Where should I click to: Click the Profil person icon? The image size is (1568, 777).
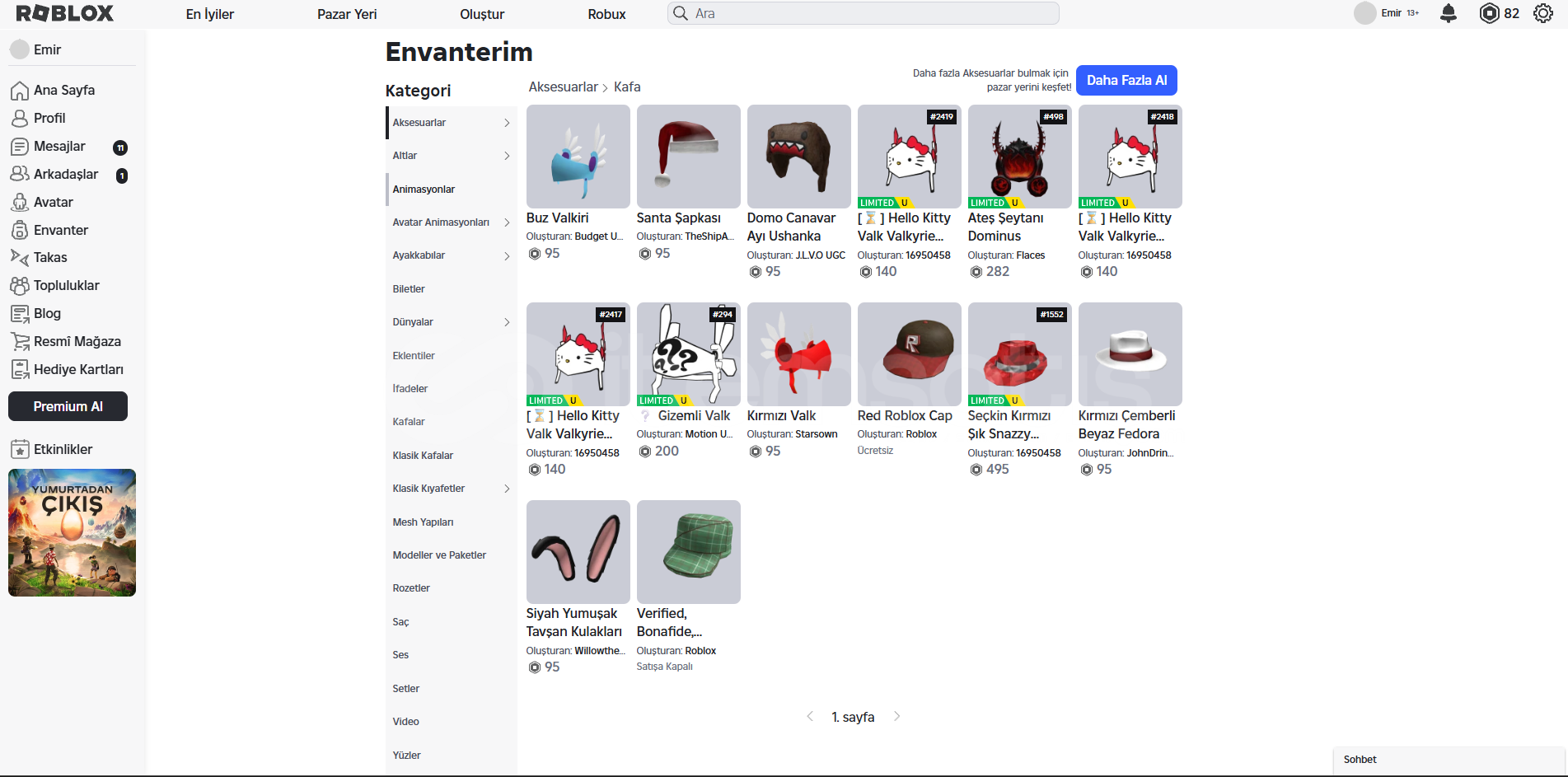coord(20,119)
